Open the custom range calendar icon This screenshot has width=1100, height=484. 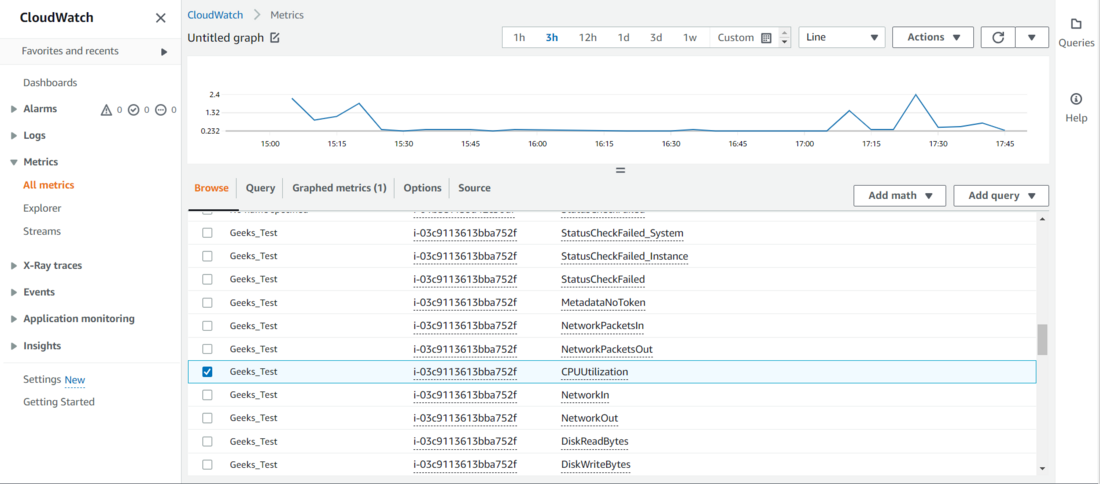(x=766, y=38)
